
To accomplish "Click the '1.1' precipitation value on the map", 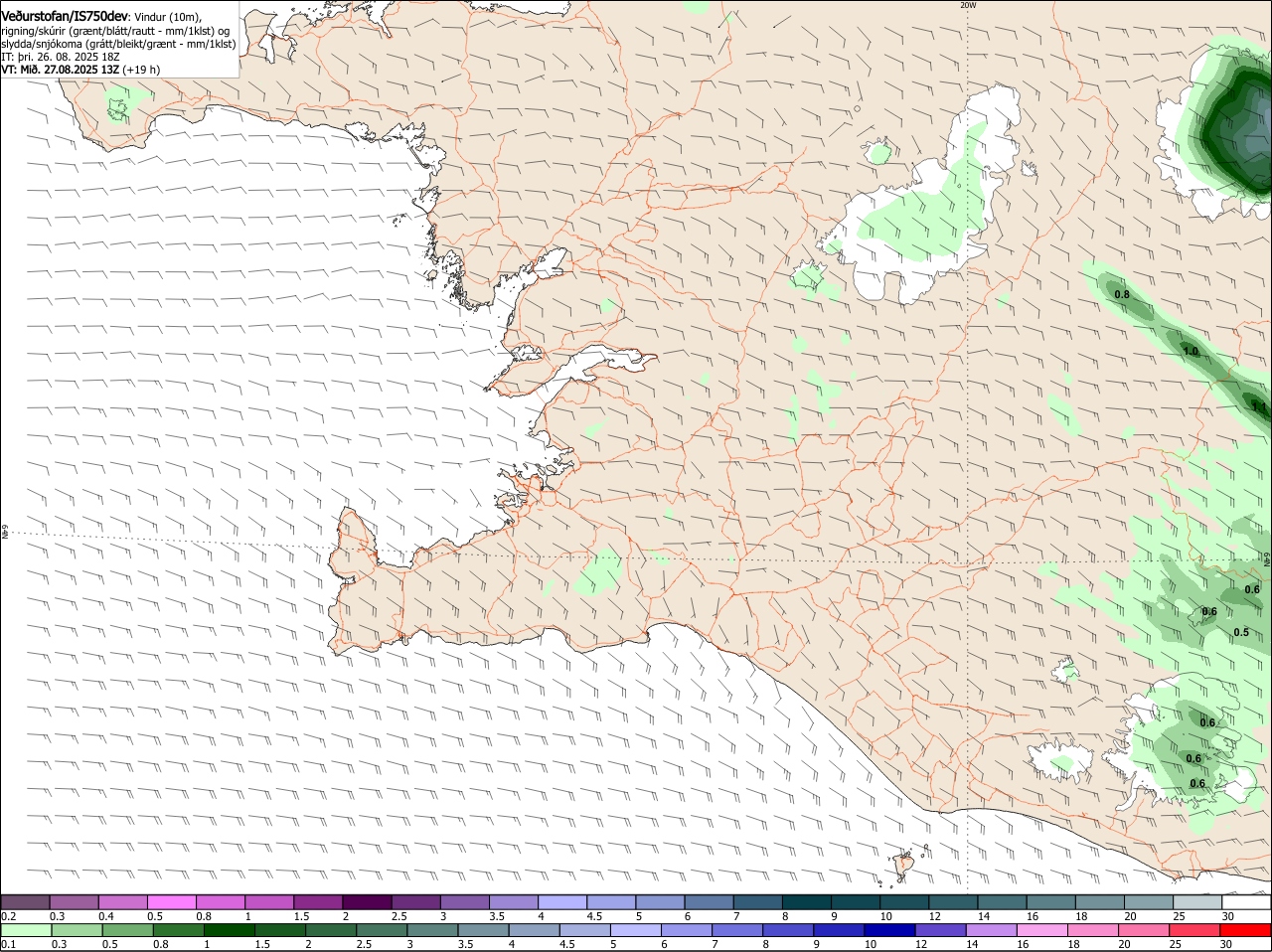I will [x=1259, y=406].
